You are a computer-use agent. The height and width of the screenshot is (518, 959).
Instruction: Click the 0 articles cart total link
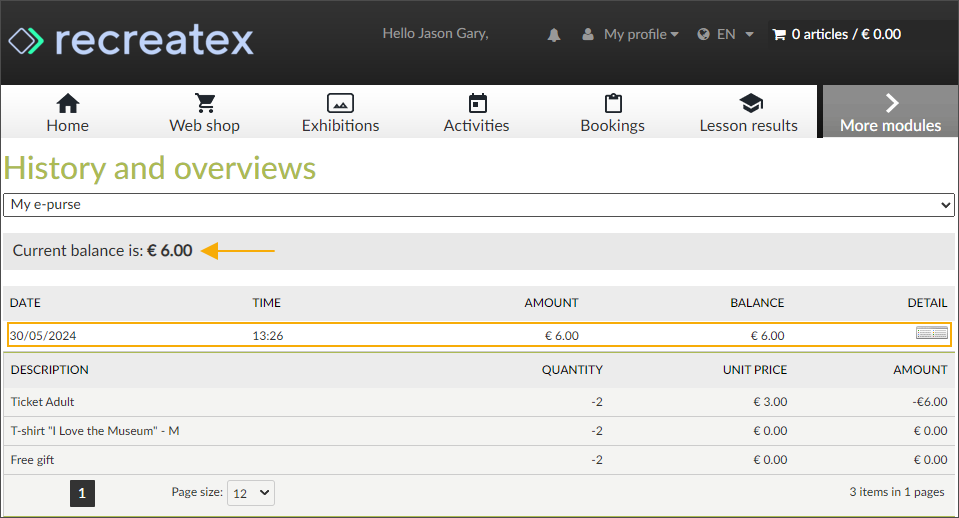coord(846,34)
